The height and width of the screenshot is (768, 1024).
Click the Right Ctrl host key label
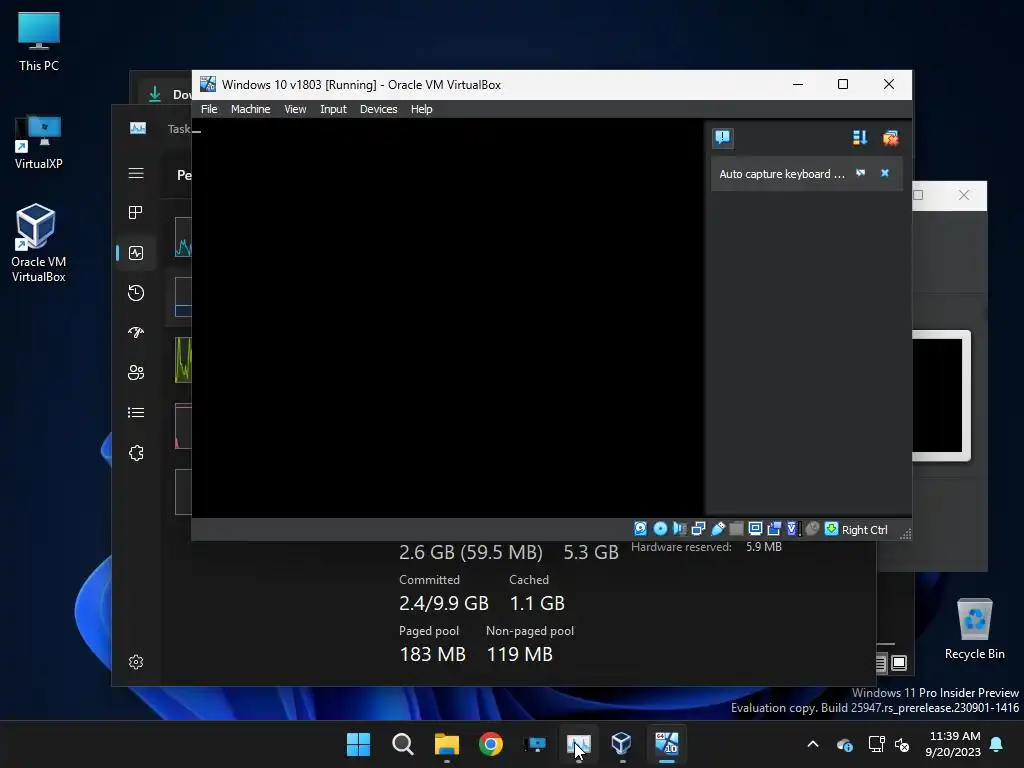coord(864,530)
